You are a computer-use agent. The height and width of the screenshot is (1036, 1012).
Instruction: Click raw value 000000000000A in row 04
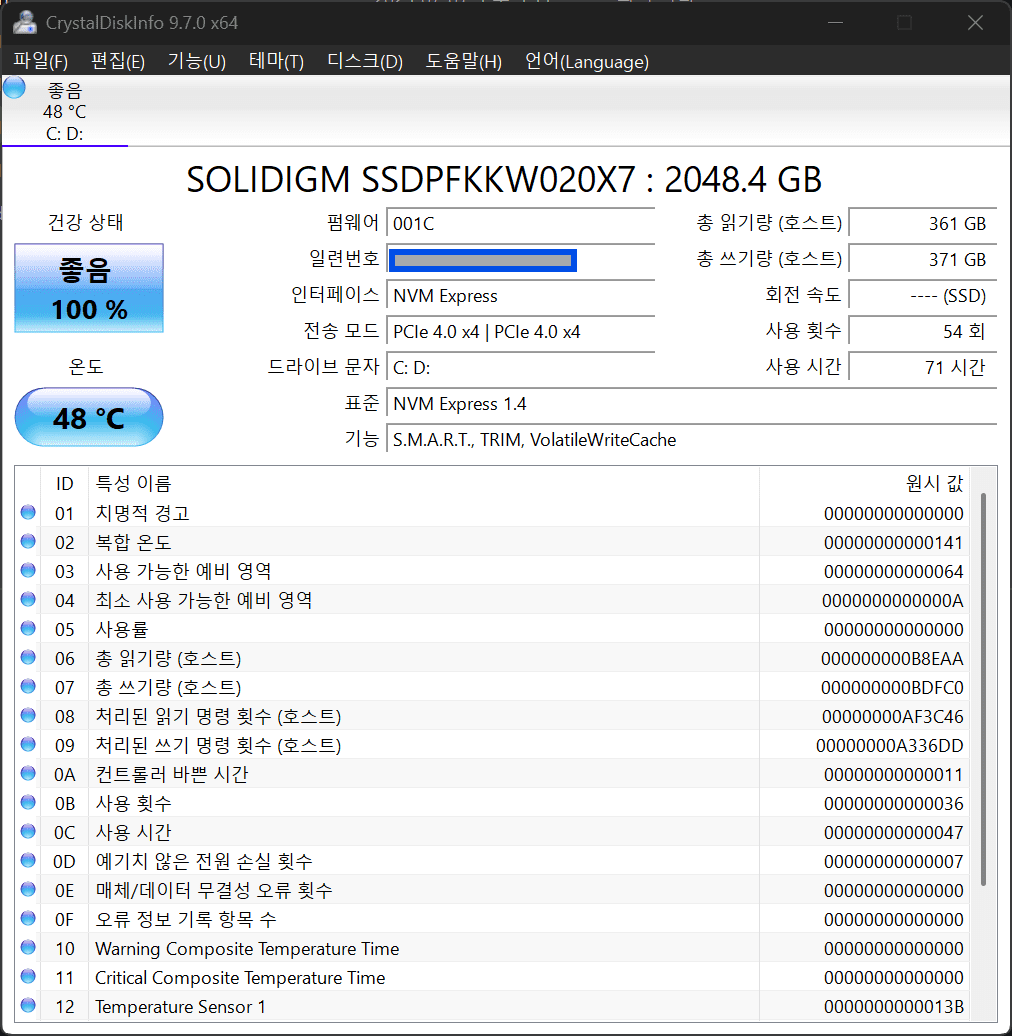click(x=892, y=601)
